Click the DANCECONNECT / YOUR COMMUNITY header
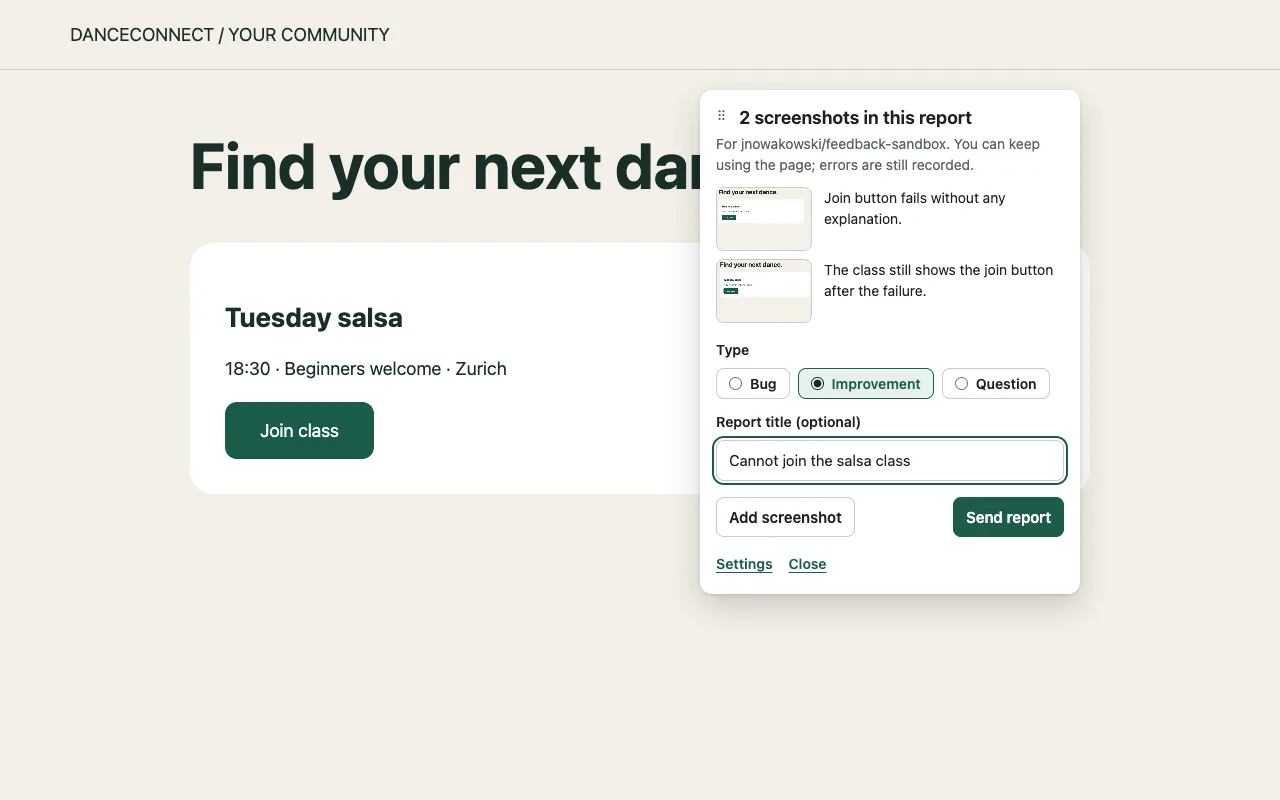 tap(230, 35)
